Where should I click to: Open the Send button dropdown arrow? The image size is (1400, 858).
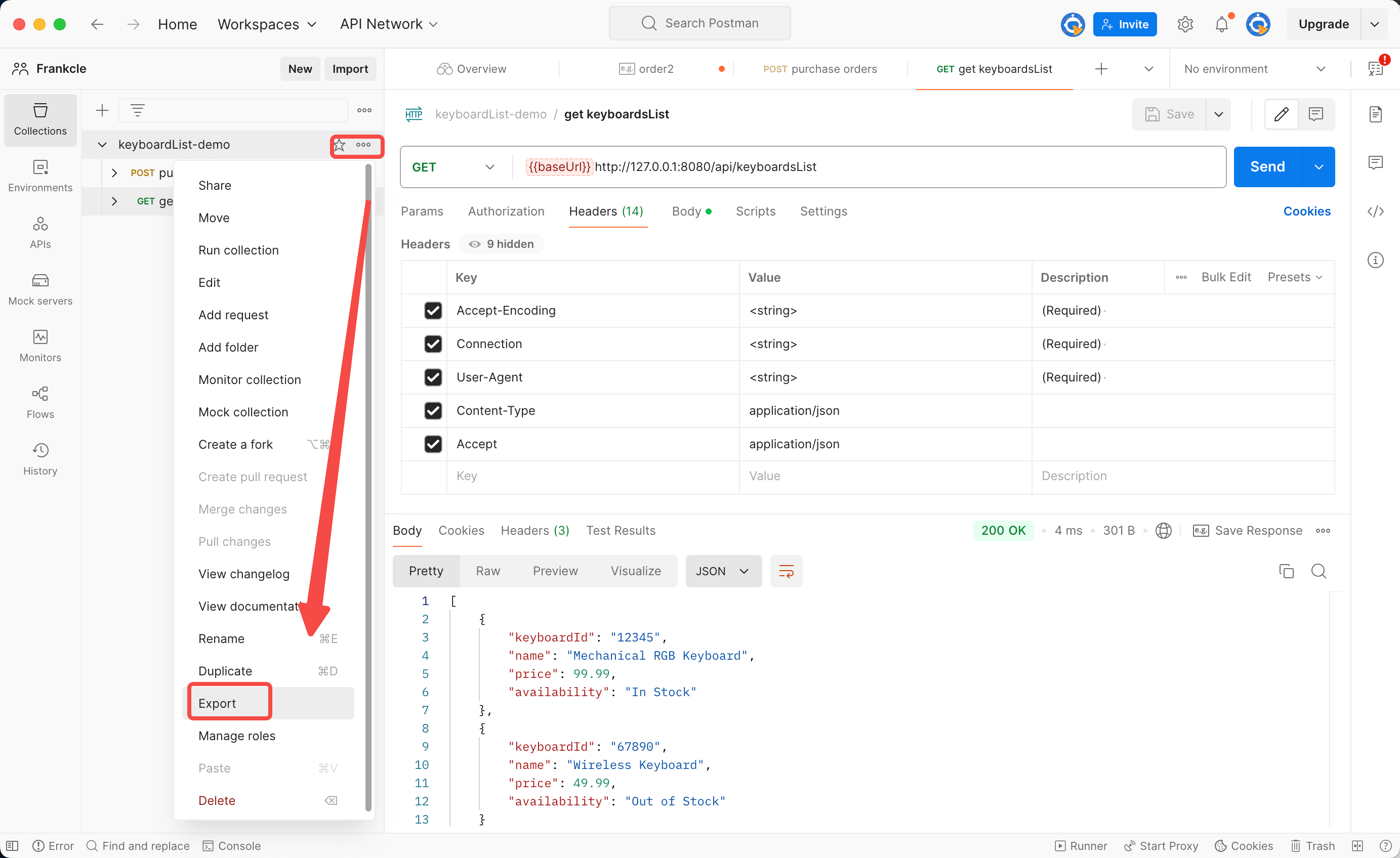pyautogui.click(x=1319, y=167)
